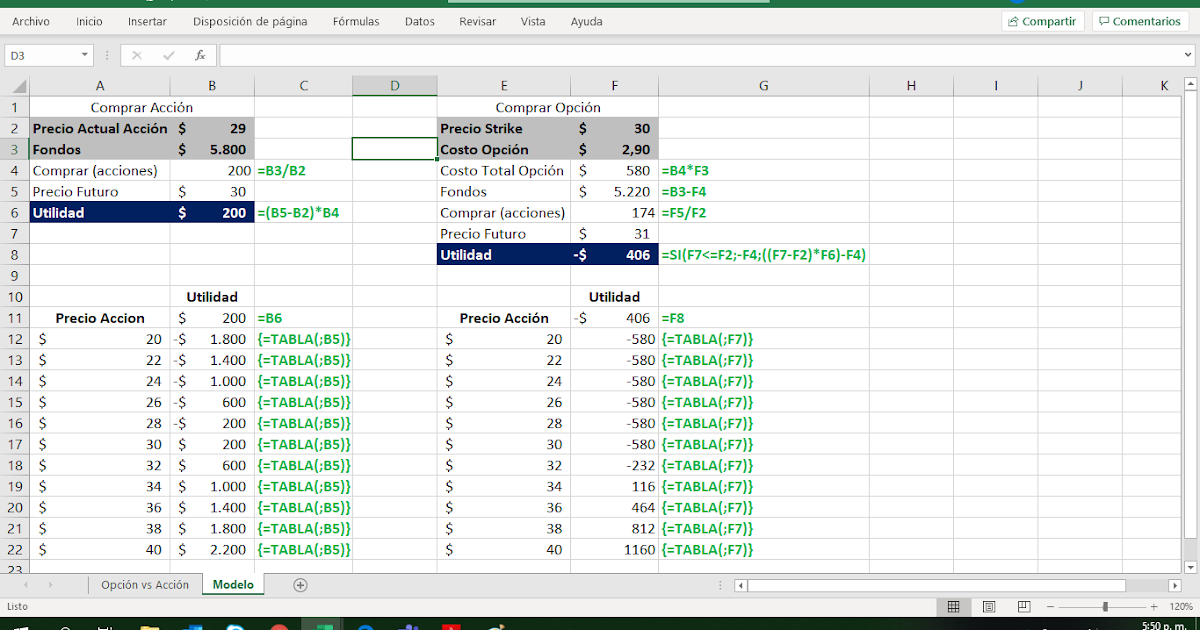
Task: Select the Normal view icon in status bar
Action: (x=953, y=606)
